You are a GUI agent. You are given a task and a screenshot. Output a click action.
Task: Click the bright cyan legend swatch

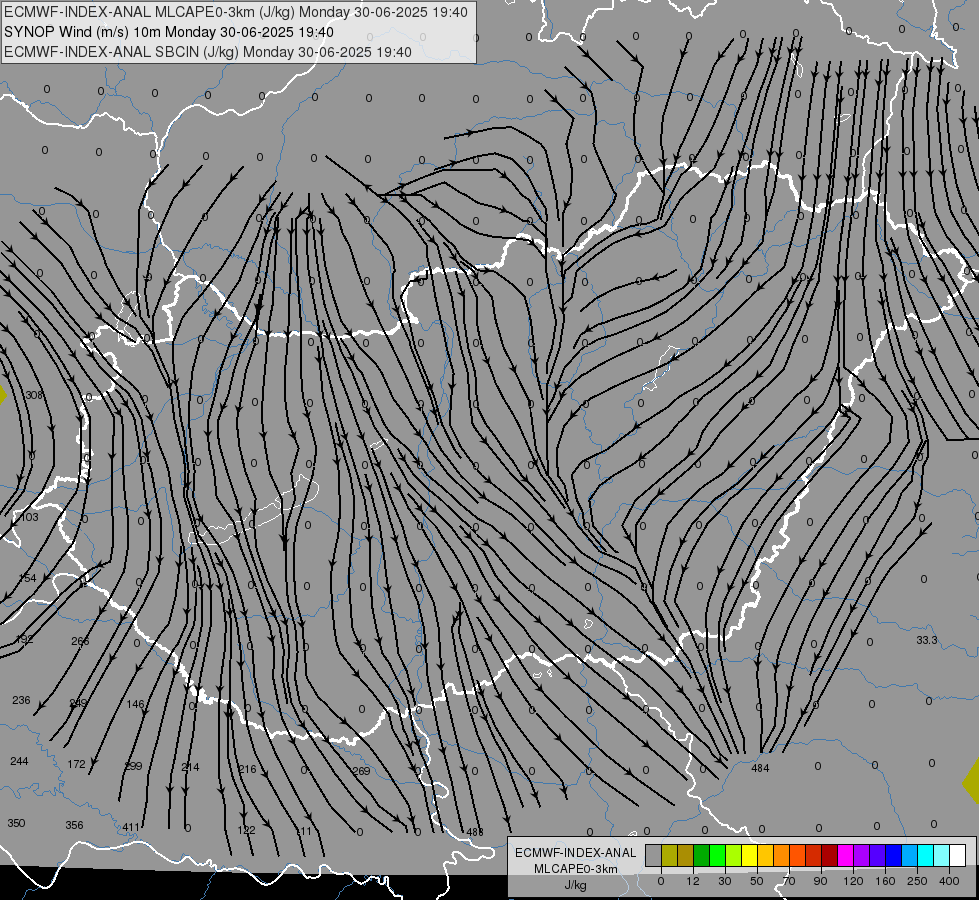[x=926, y=855]
